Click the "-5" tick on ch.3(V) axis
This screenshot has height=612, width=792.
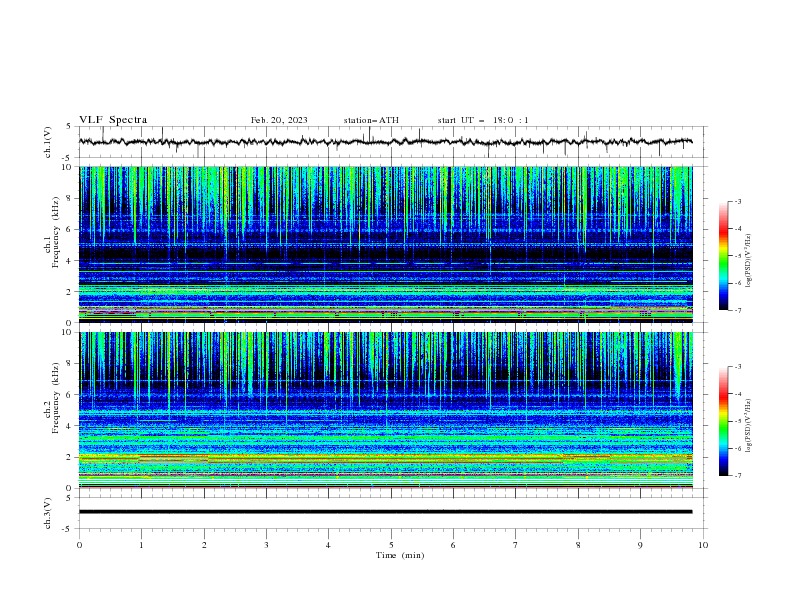[68, 529]
